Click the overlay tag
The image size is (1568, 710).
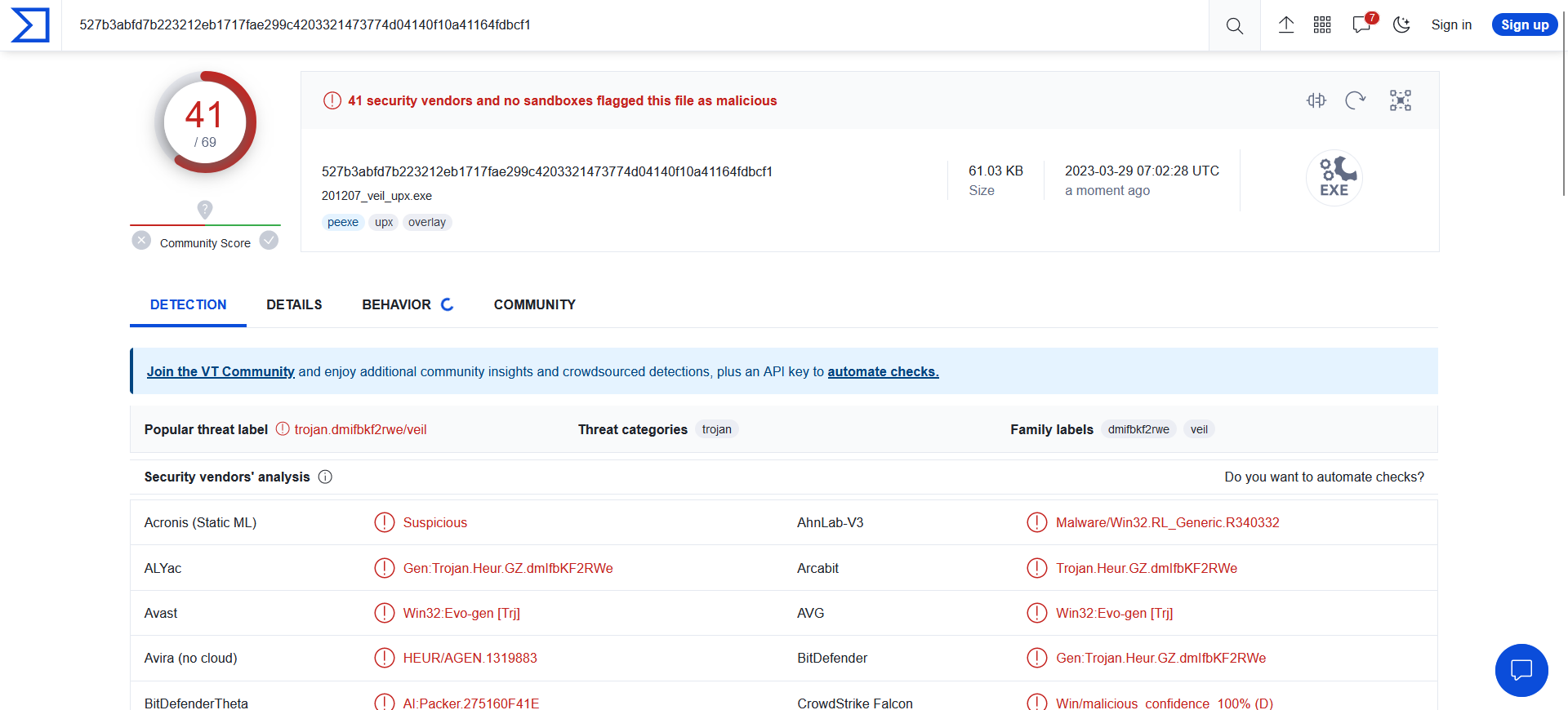tap(427, 223)
